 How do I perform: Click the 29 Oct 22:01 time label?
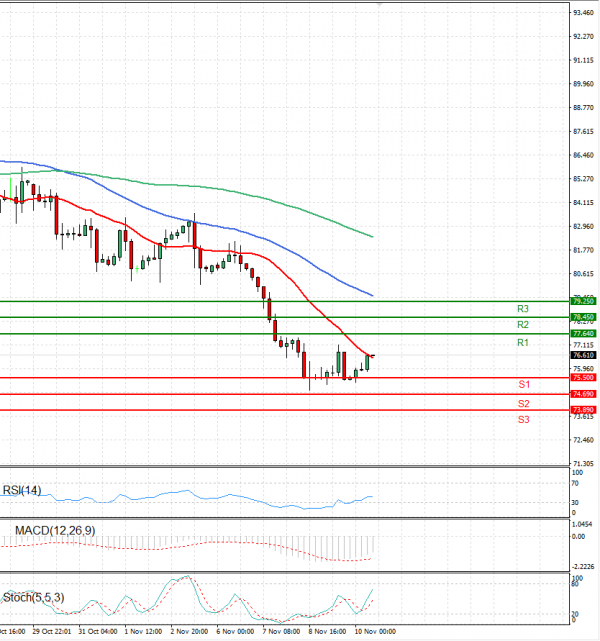(51, 631)
